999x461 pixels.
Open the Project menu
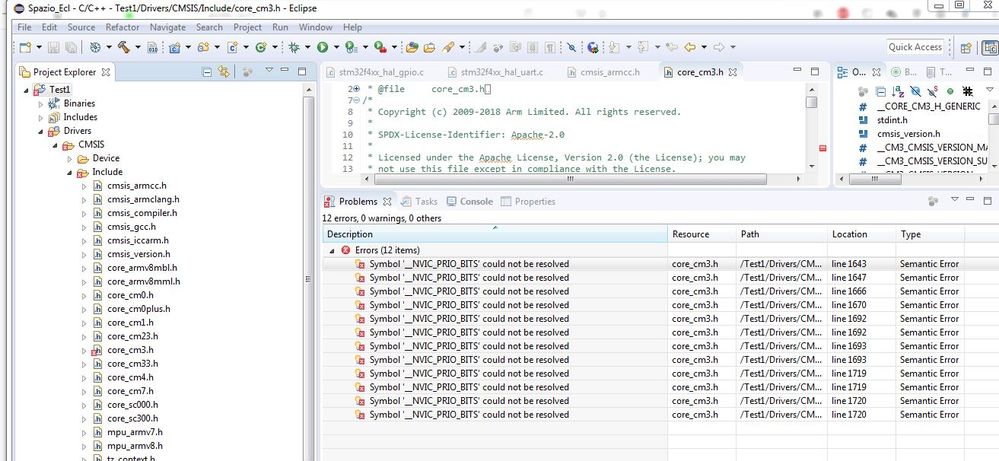click(247, 27)
